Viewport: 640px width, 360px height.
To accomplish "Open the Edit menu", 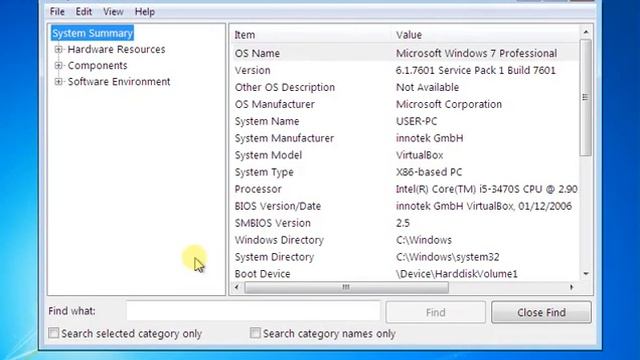I will tap(84, 12).
